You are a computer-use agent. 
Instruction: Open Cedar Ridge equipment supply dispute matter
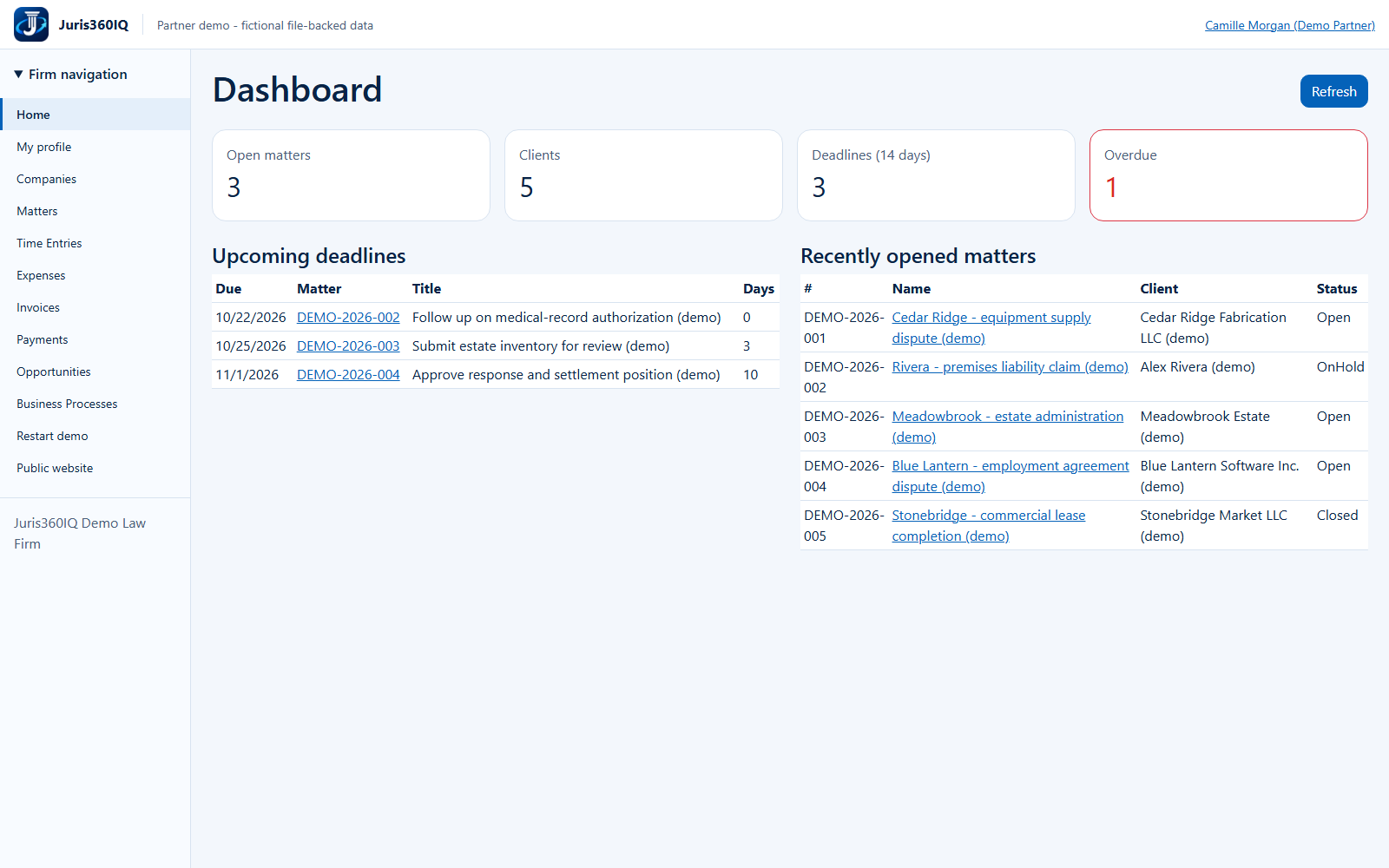pyautogui.click(x=991, y=328)
